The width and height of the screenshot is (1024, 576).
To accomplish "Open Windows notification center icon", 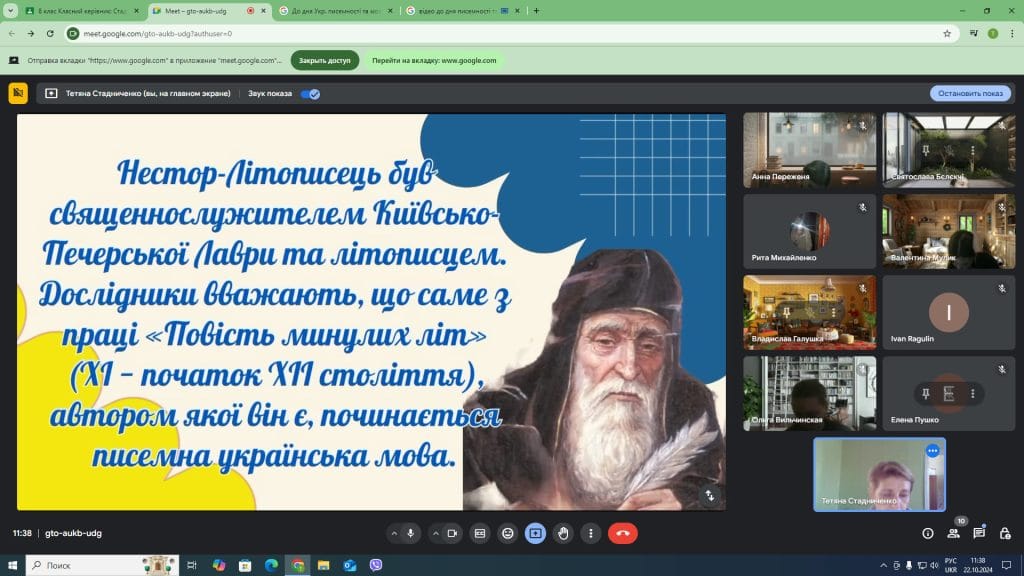I will [1007, 565].
